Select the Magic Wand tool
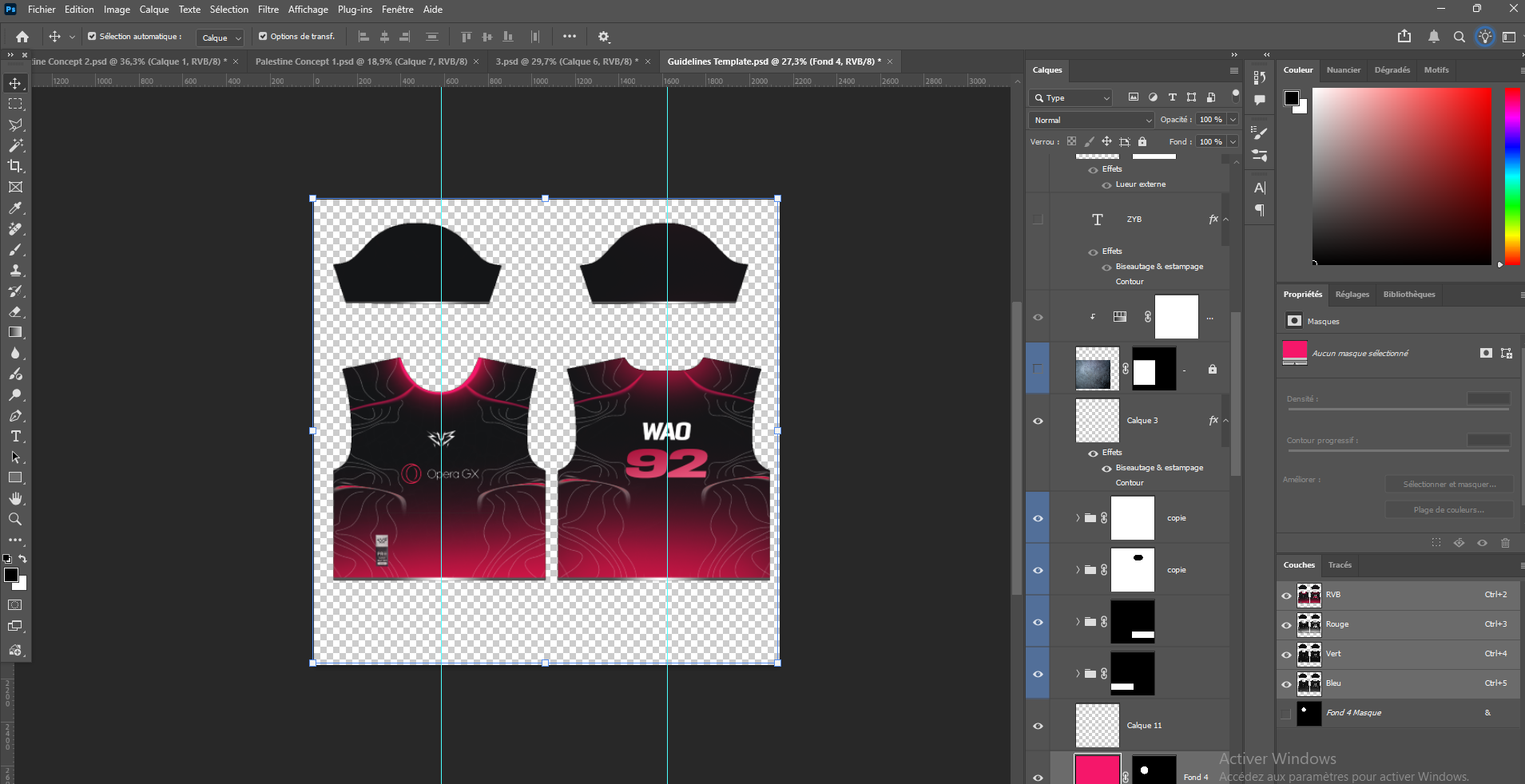The width and height of the screenshot is (1525, 784). tap(15, 145)
